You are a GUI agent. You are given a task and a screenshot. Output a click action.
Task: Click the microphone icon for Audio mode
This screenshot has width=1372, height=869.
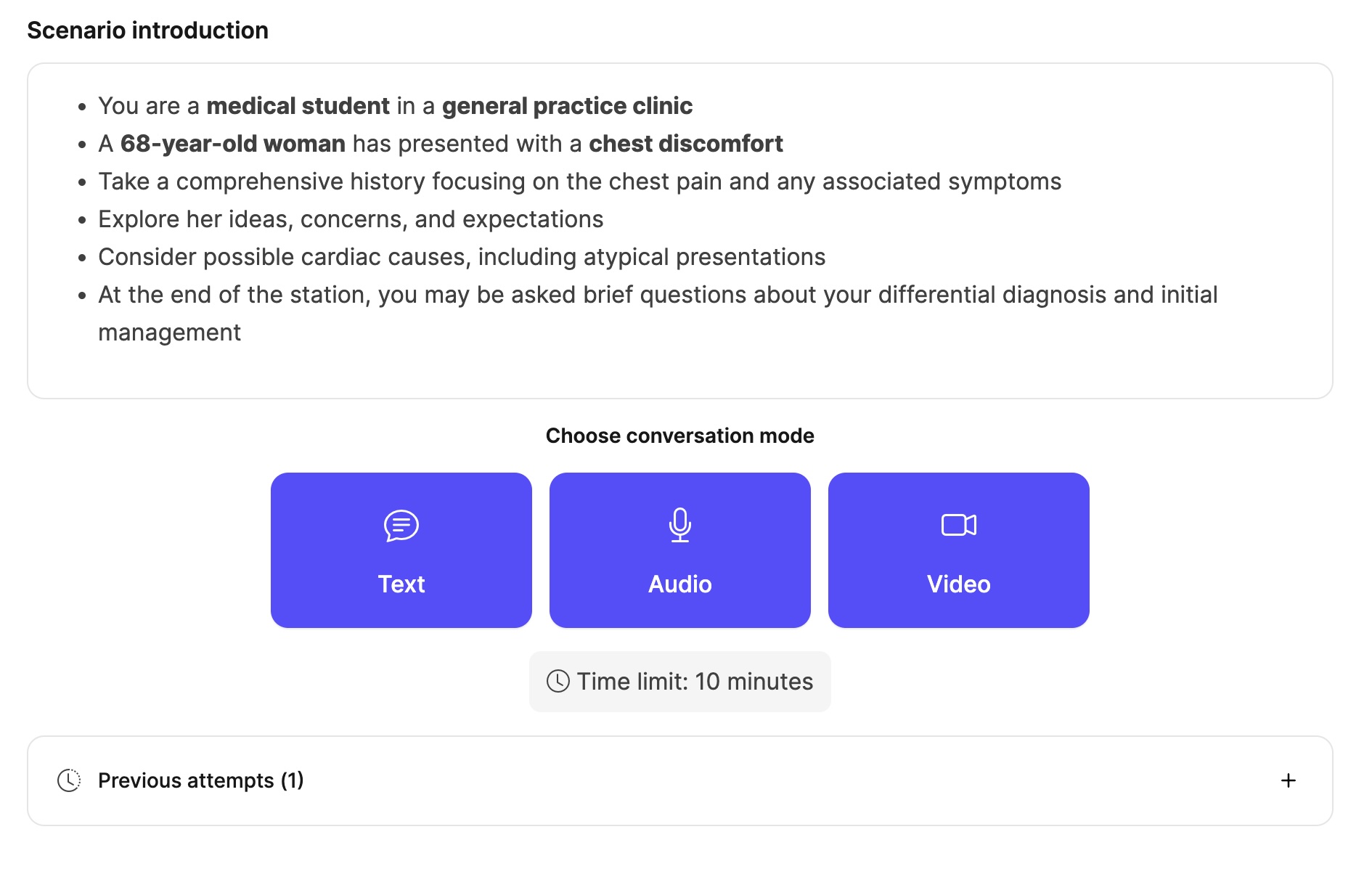(679, 525)
